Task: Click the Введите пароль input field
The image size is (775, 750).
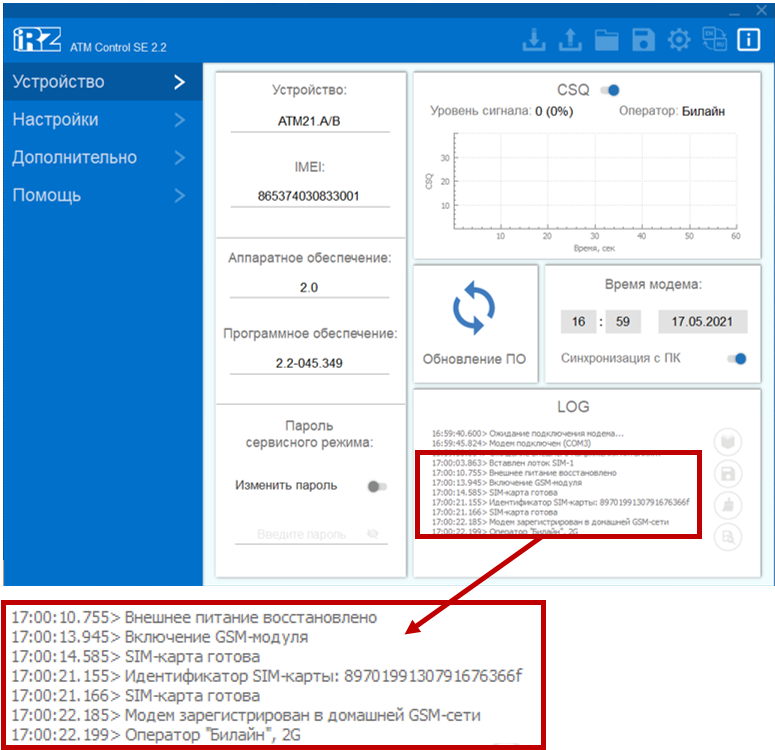Action: coord(300,535)
